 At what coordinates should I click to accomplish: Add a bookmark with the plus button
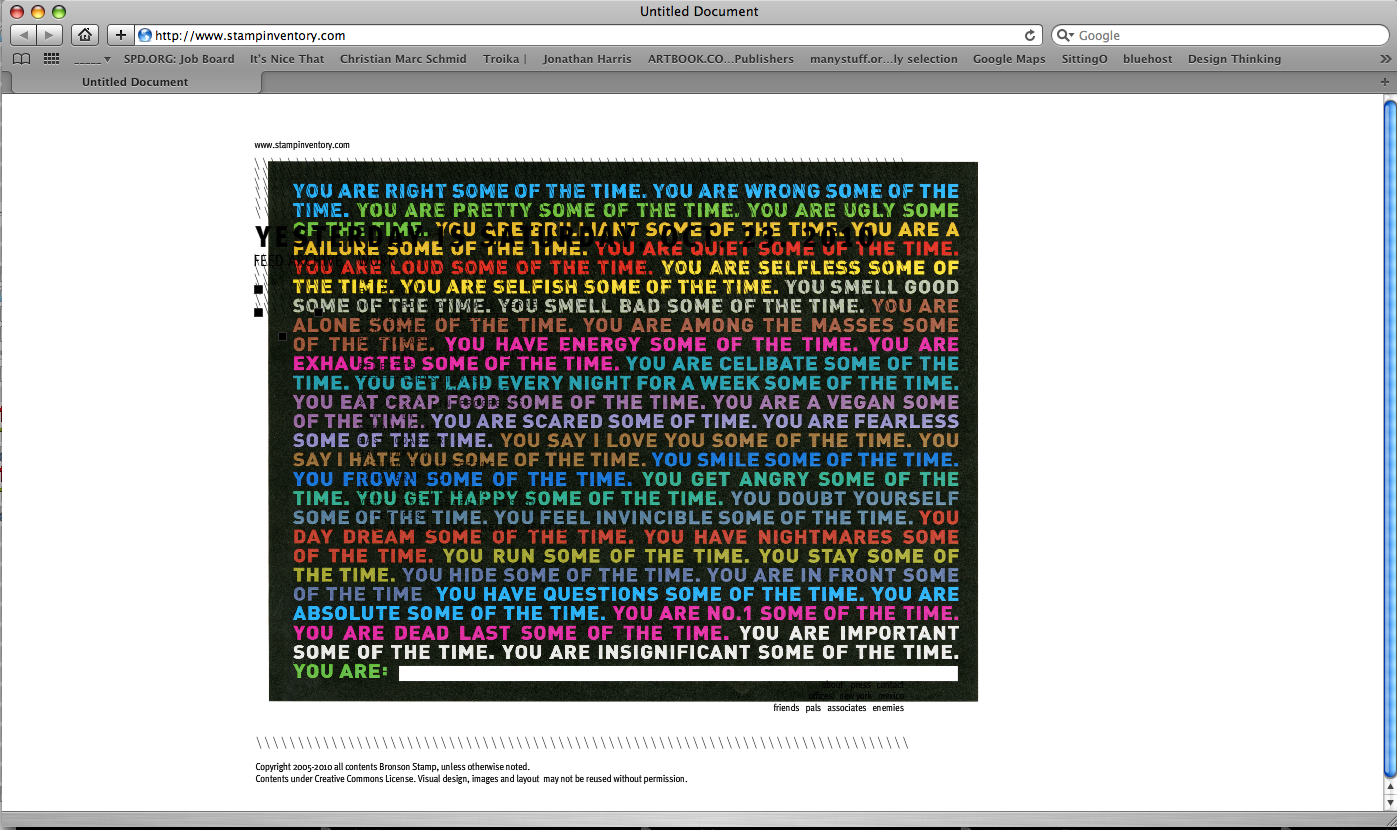click(121, 35)
